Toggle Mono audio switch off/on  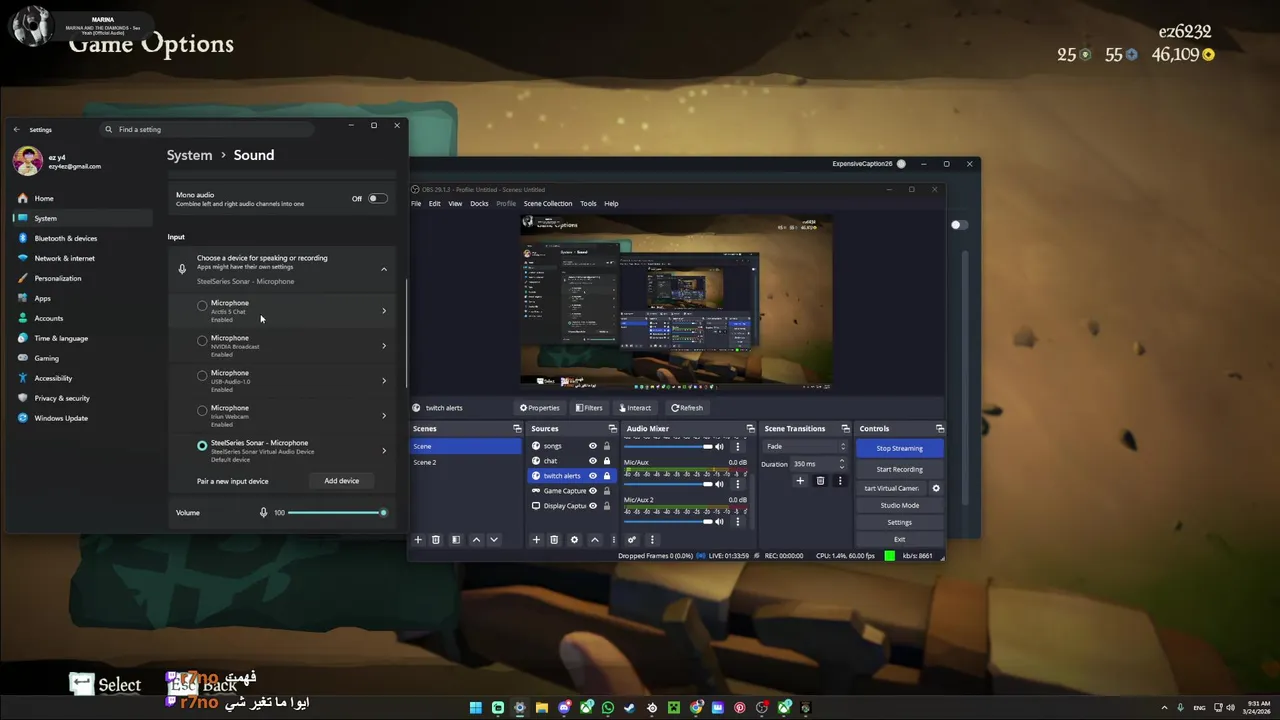377,198
